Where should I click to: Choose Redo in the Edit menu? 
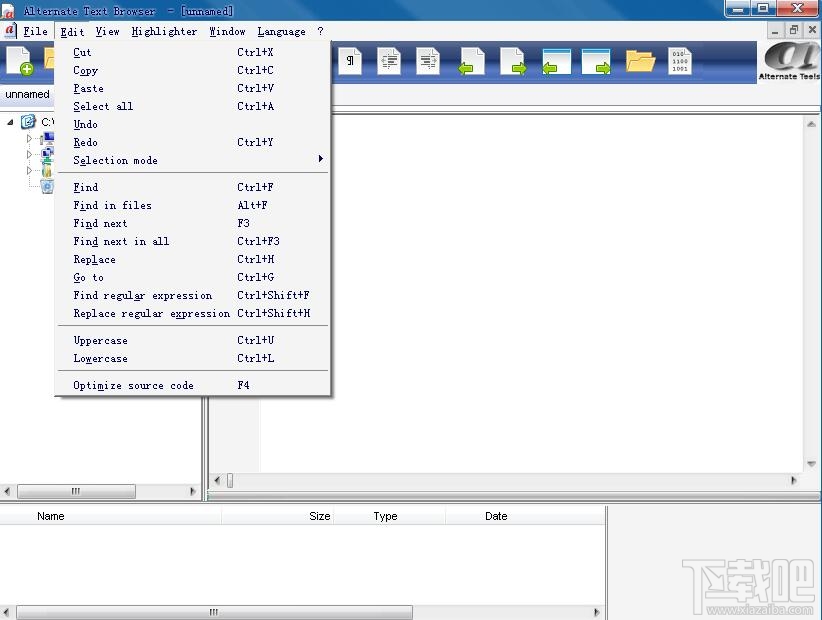pos(193,142)
